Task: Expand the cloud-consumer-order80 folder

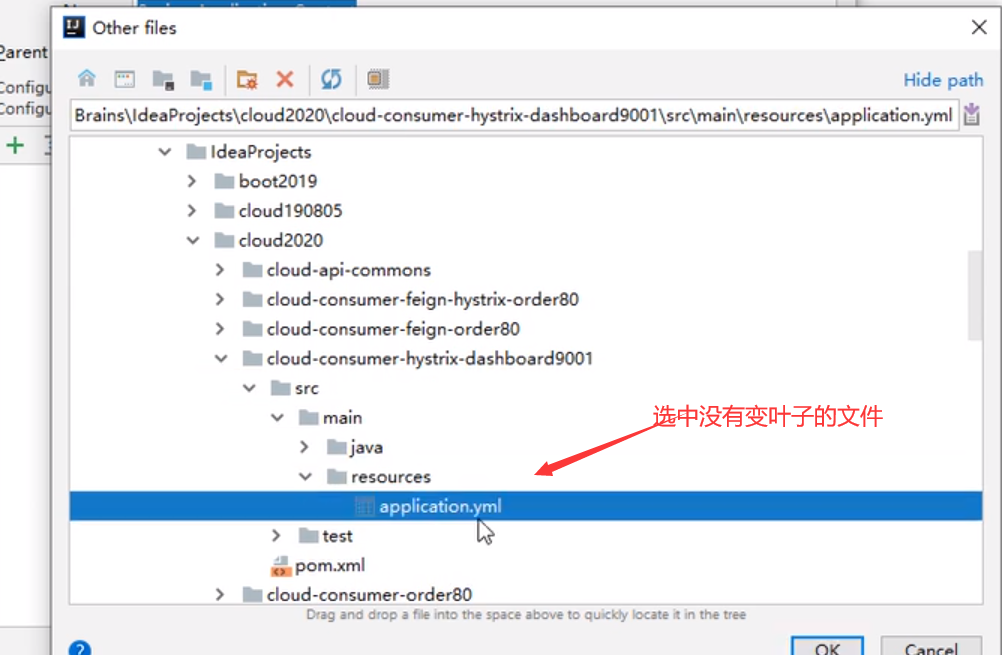Action: point(220,595)
